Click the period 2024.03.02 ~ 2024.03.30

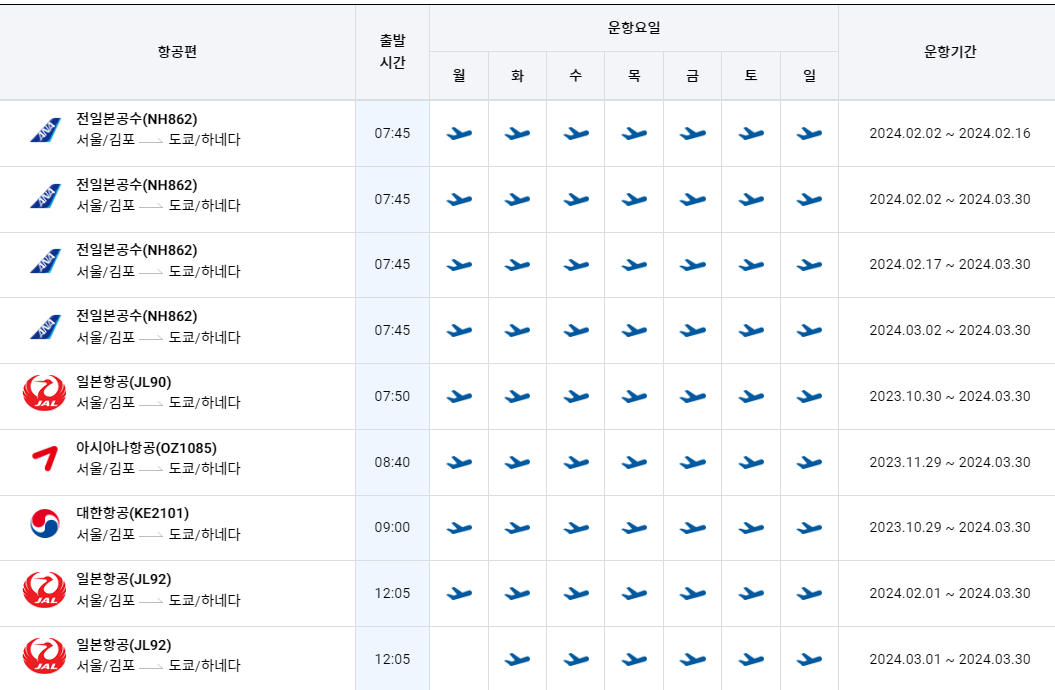949,330
